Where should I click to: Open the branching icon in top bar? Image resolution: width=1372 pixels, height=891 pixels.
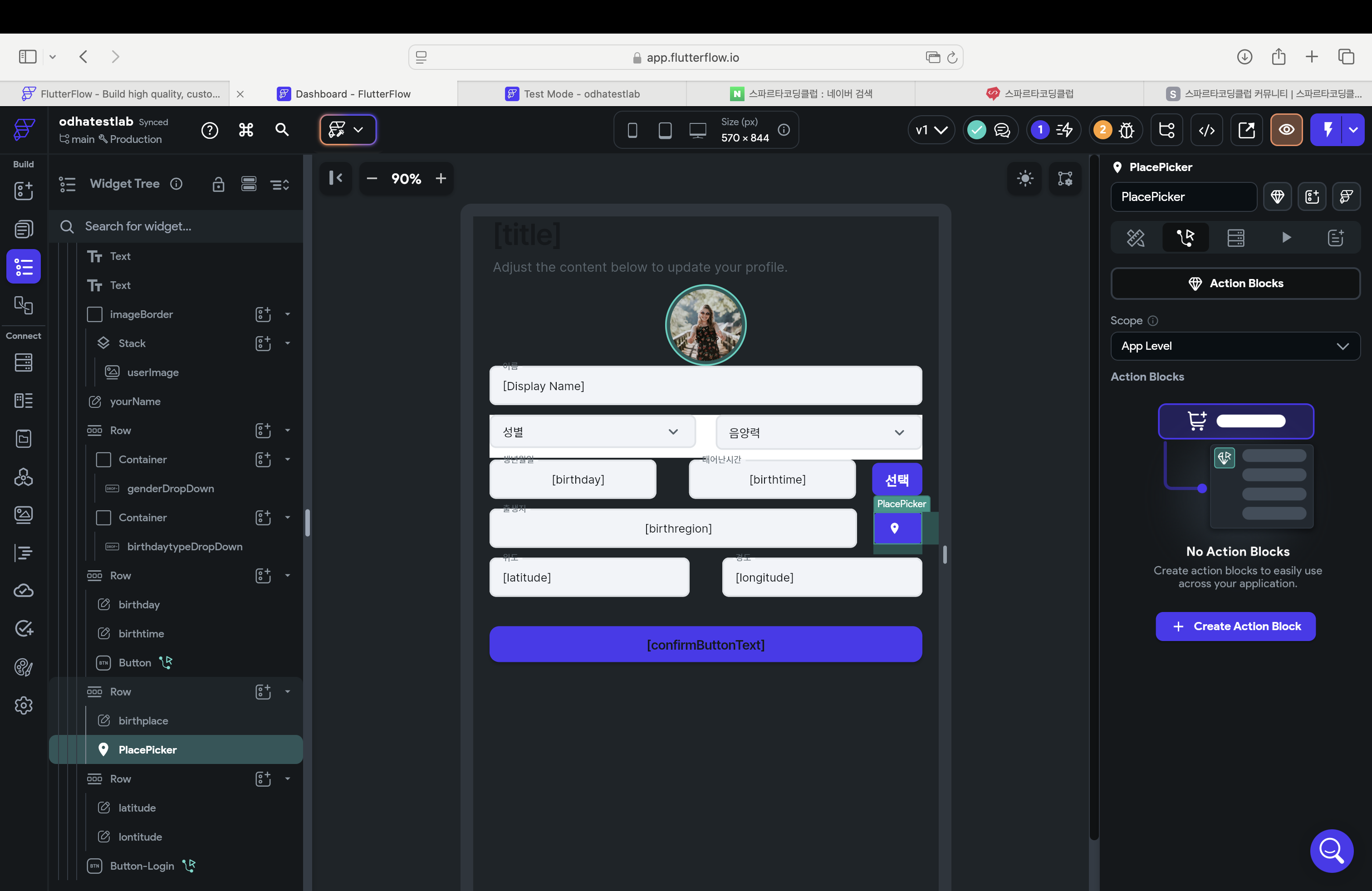point(1167,130)
